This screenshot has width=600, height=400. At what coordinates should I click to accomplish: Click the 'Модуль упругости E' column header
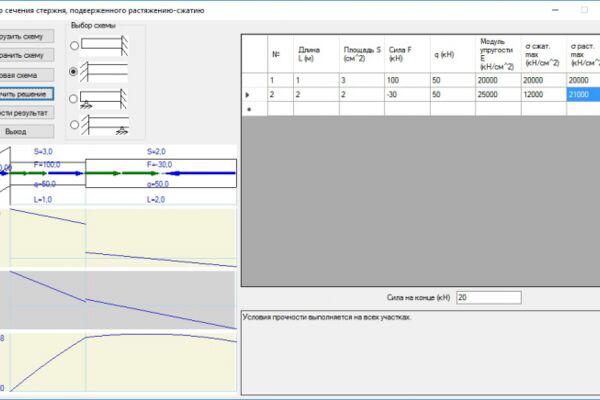(x=498, y=54)
